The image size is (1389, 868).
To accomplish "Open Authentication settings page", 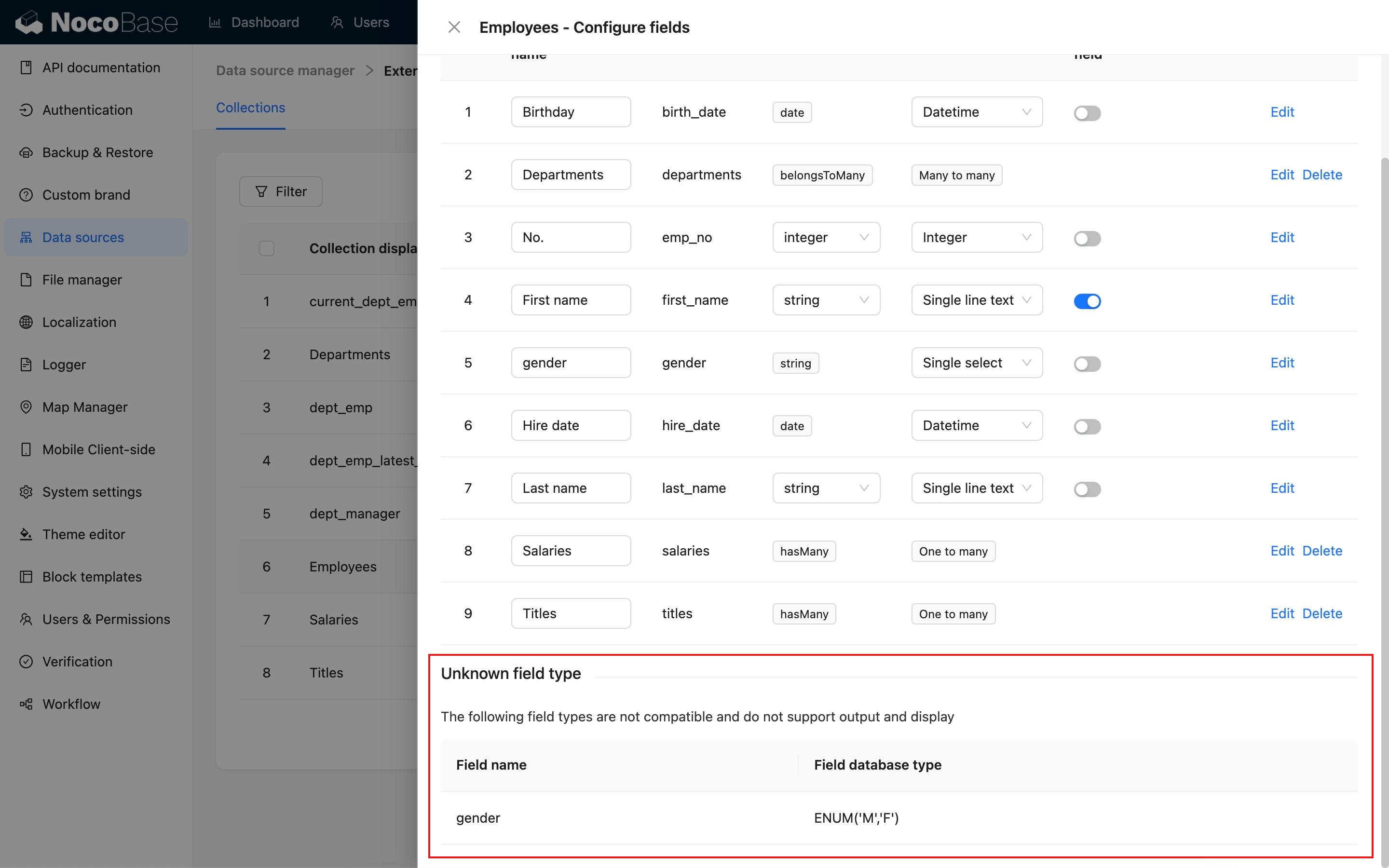I will click(96, 110).
